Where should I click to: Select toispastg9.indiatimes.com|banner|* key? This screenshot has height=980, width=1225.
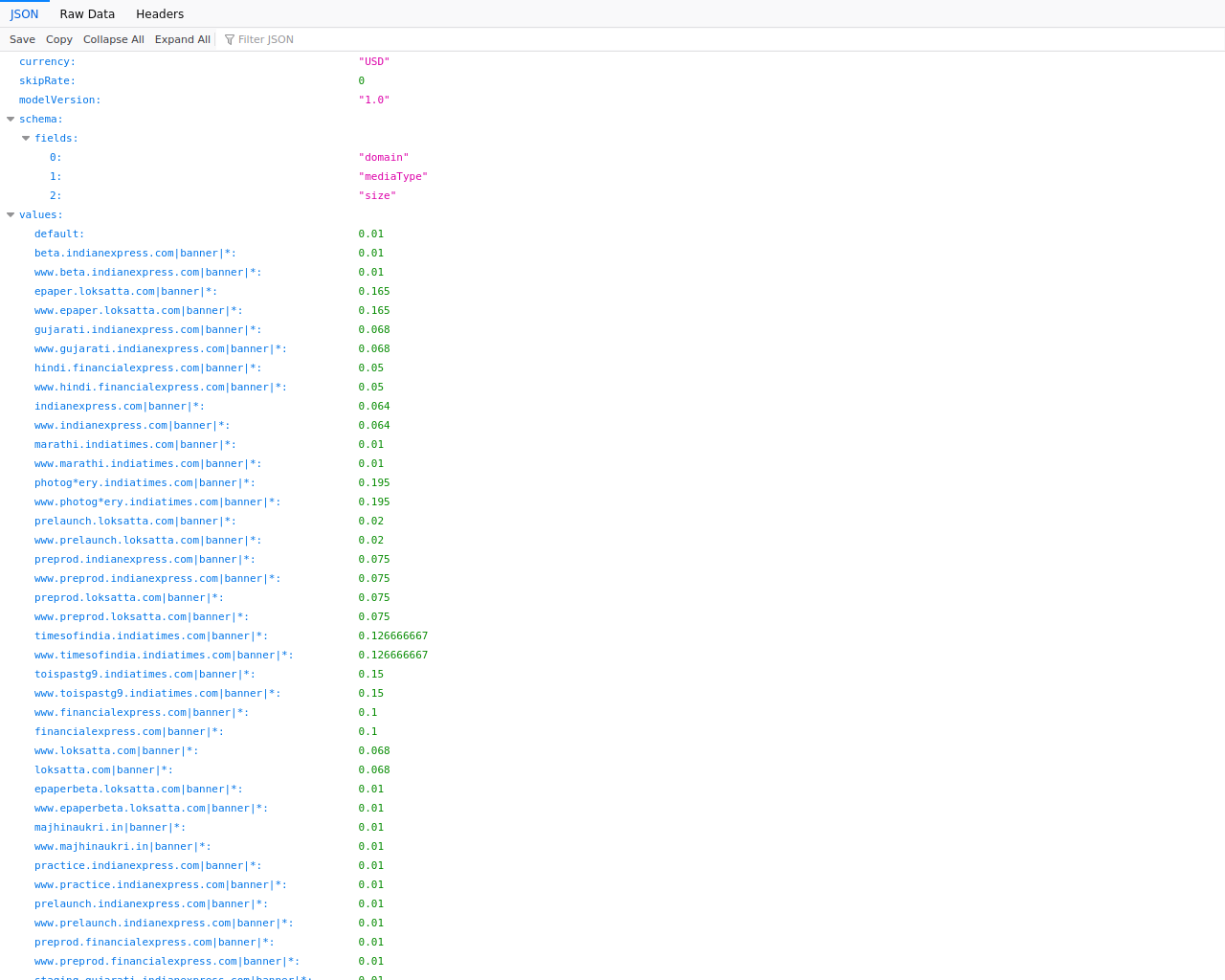click(145, 674)
